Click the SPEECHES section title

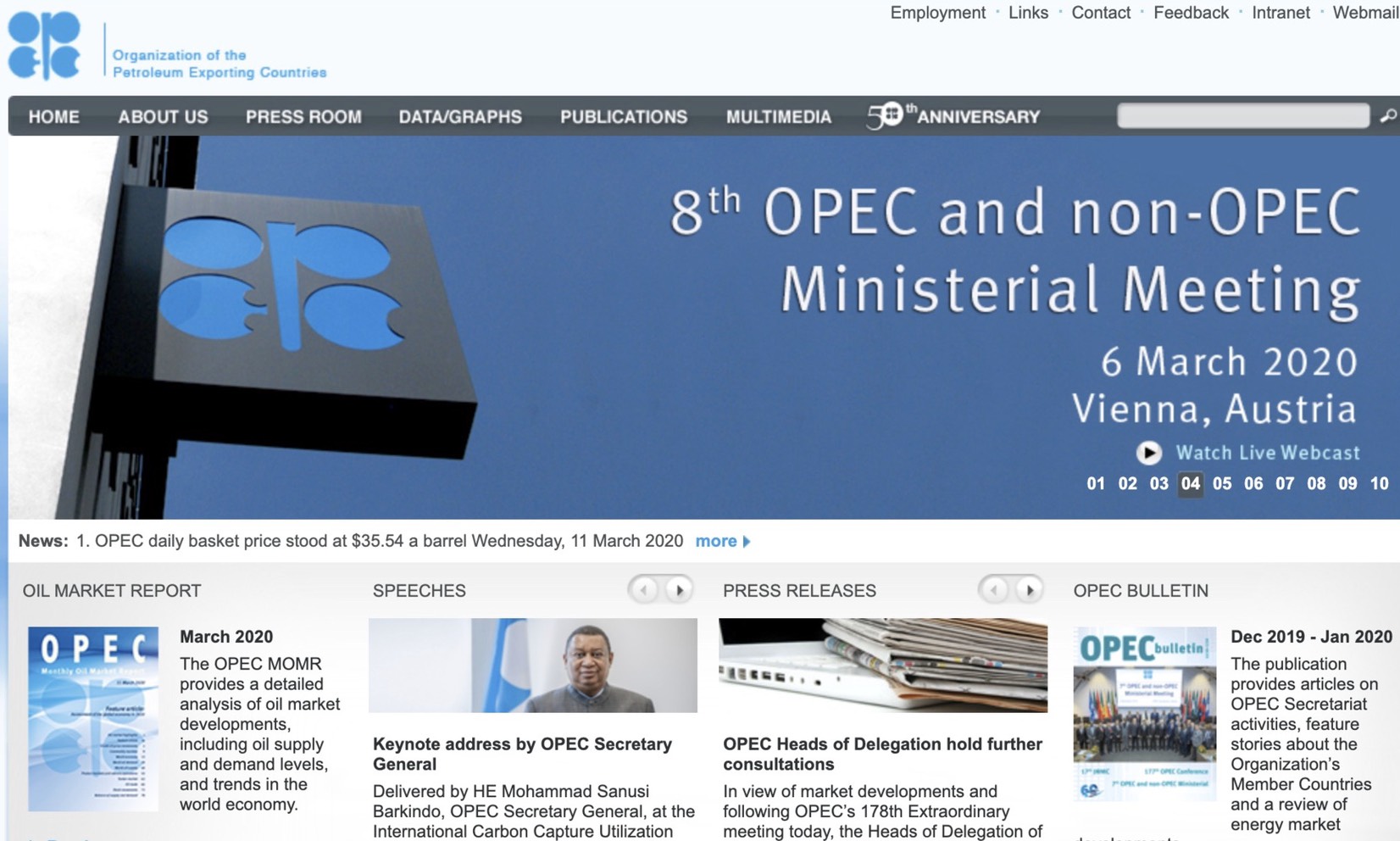click(419, 591)
